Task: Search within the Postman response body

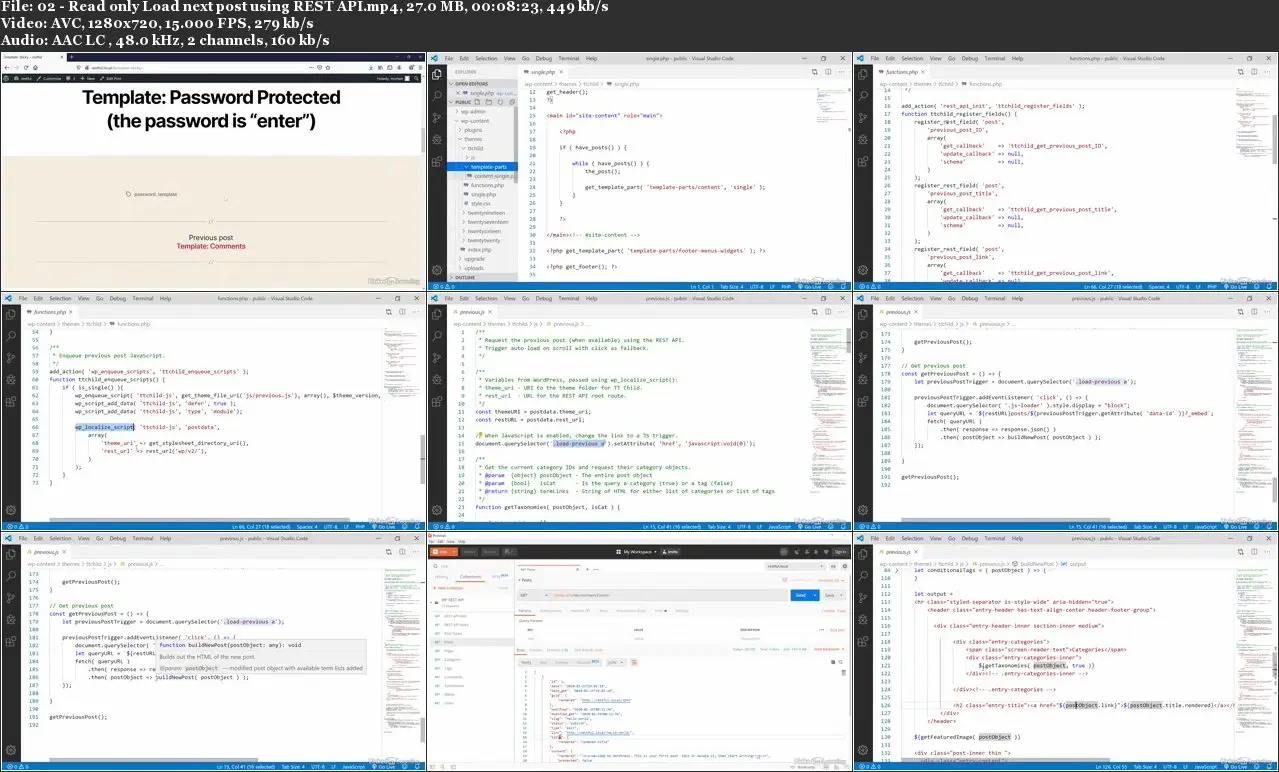Action: click(842, 662)
